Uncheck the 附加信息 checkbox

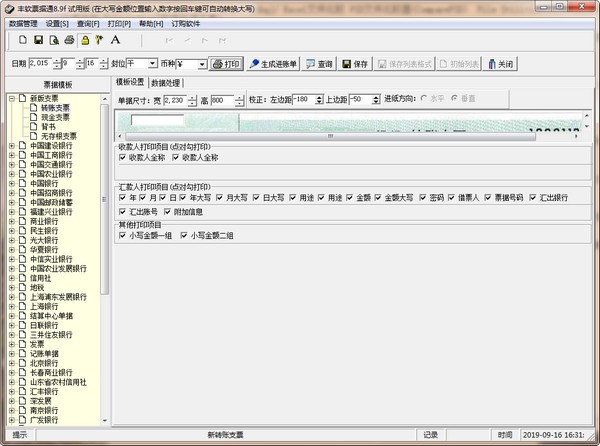point(167,212)
